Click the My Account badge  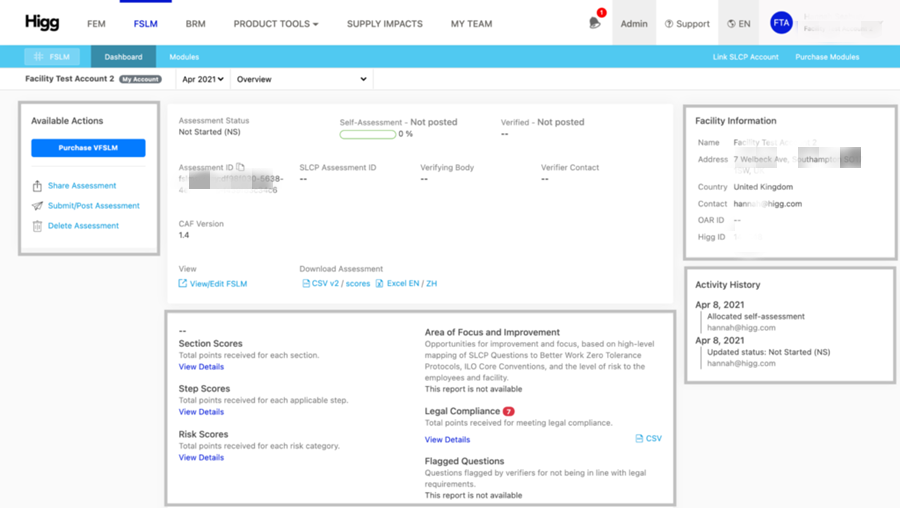tap(140, 79)
